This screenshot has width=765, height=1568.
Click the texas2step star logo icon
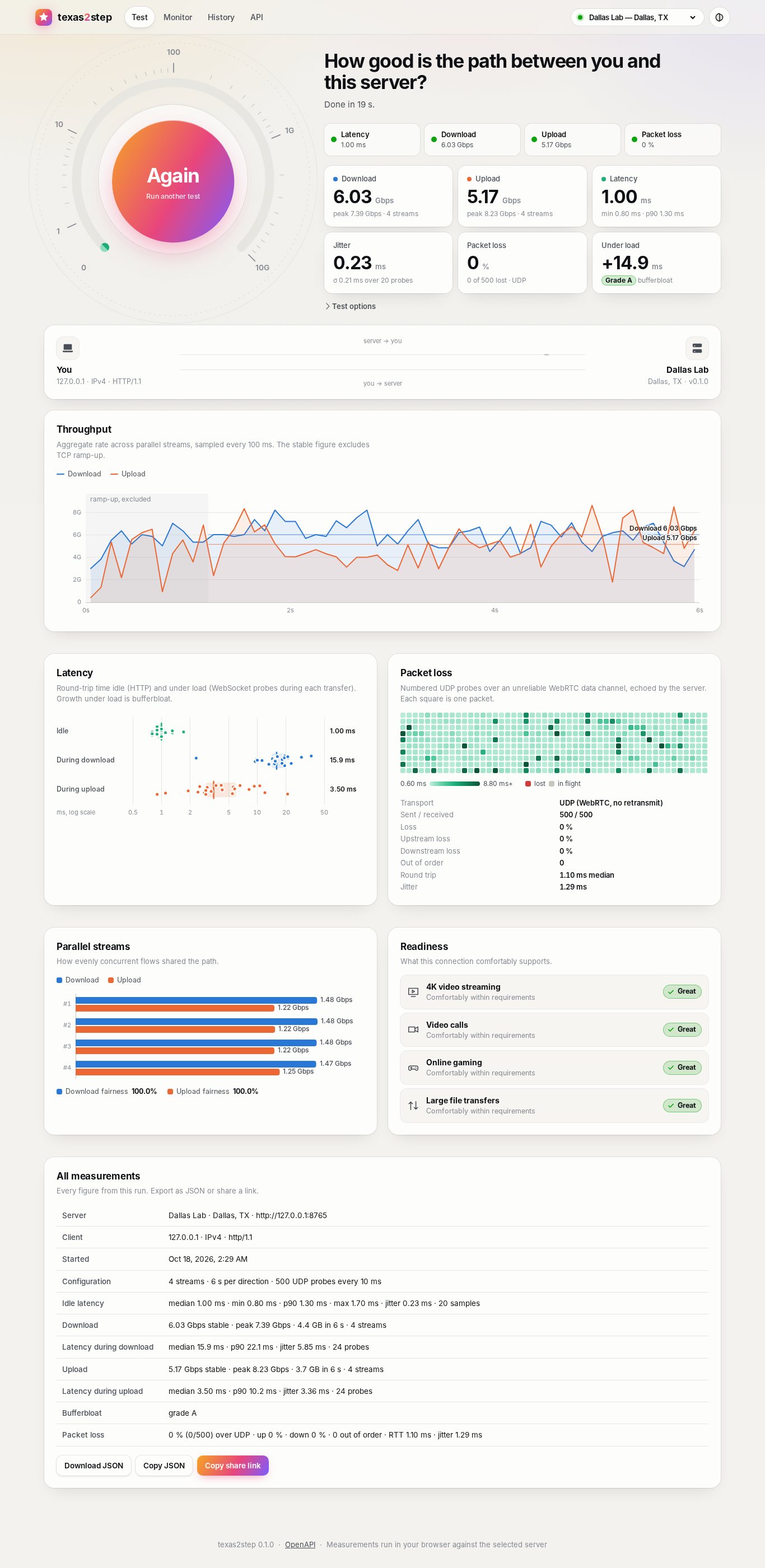(x=43, y=17)
